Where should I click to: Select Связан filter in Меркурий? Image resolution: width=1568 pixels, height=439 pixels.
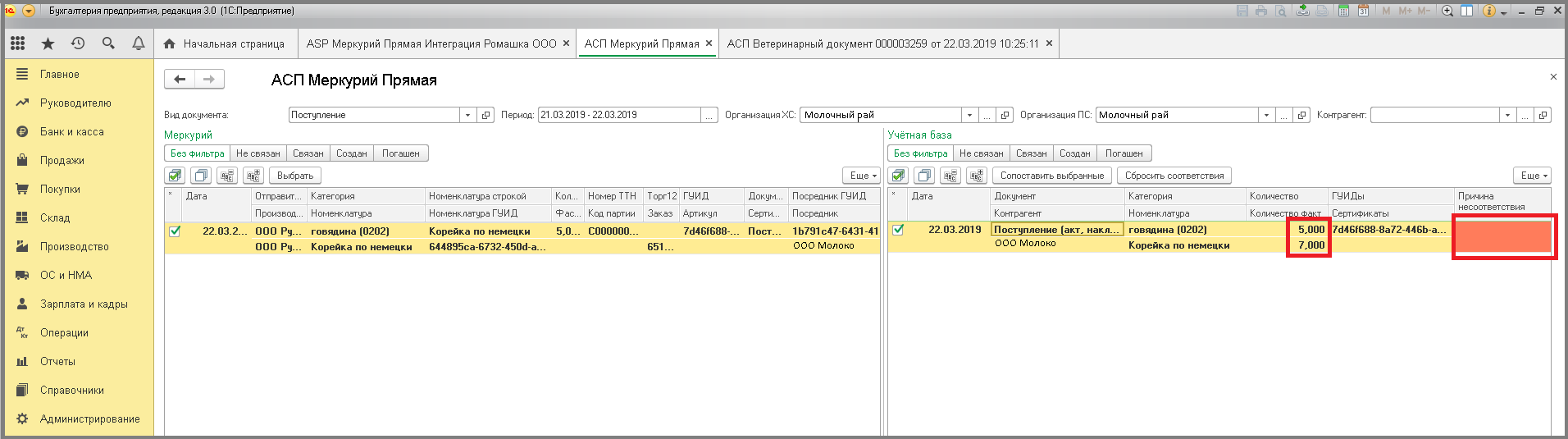[x=308, y=153]
